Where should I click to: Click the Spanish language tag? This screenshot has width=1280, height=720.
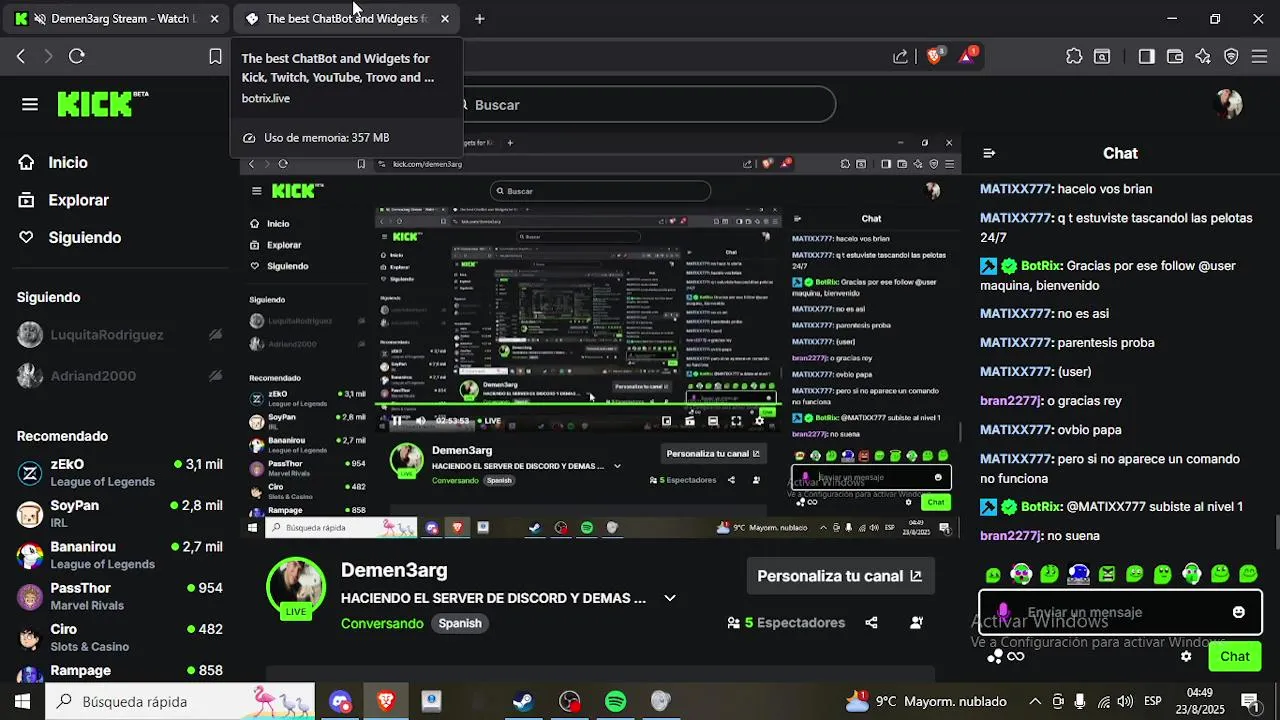point(460,623)
